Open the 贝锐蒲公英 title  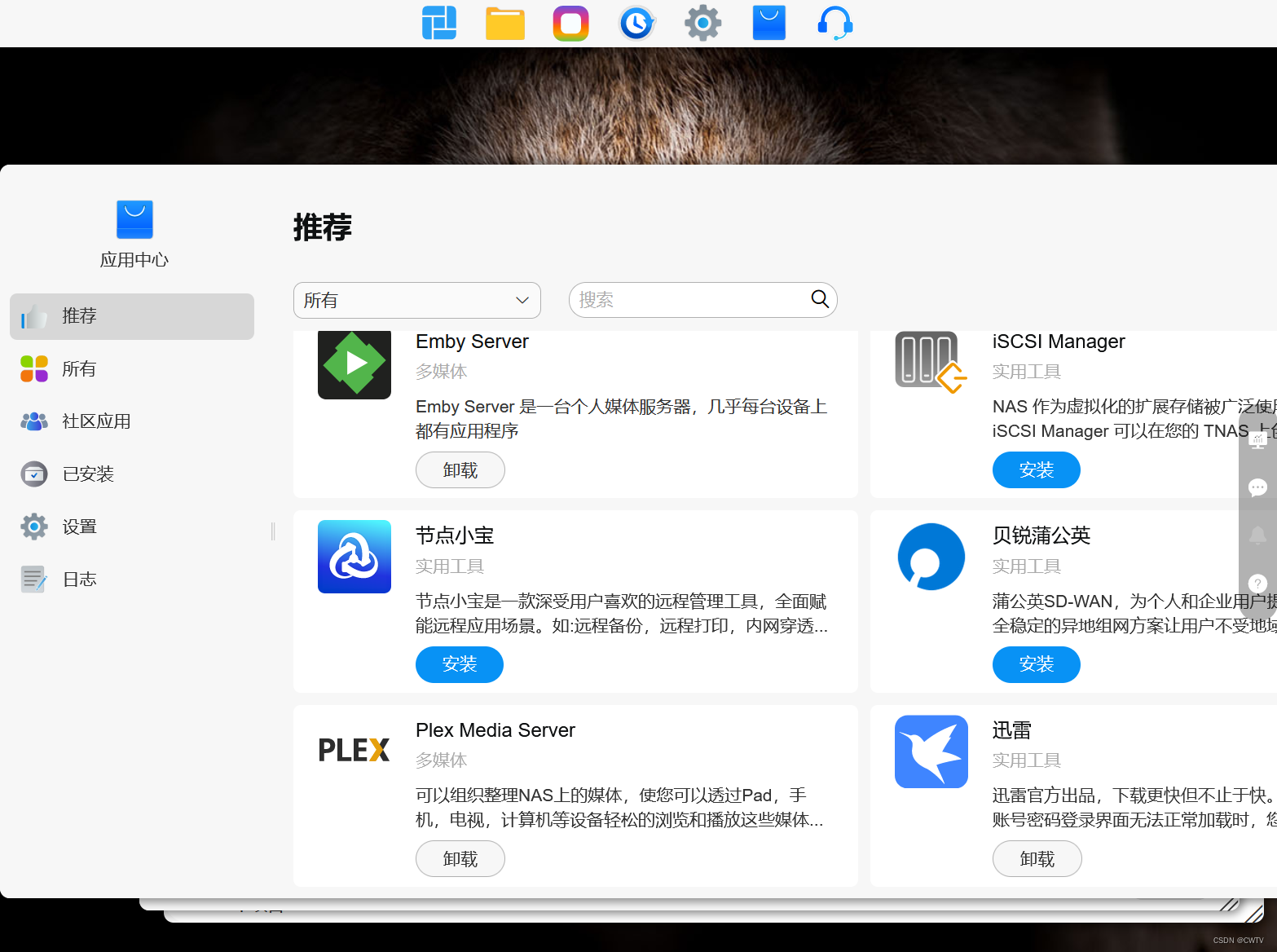pyautogui.click(x=1041, y=535)
